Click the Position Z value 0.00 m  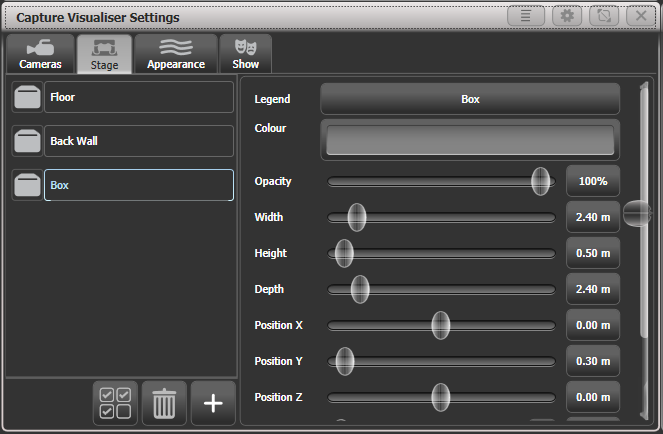click(x=593, y=397)
